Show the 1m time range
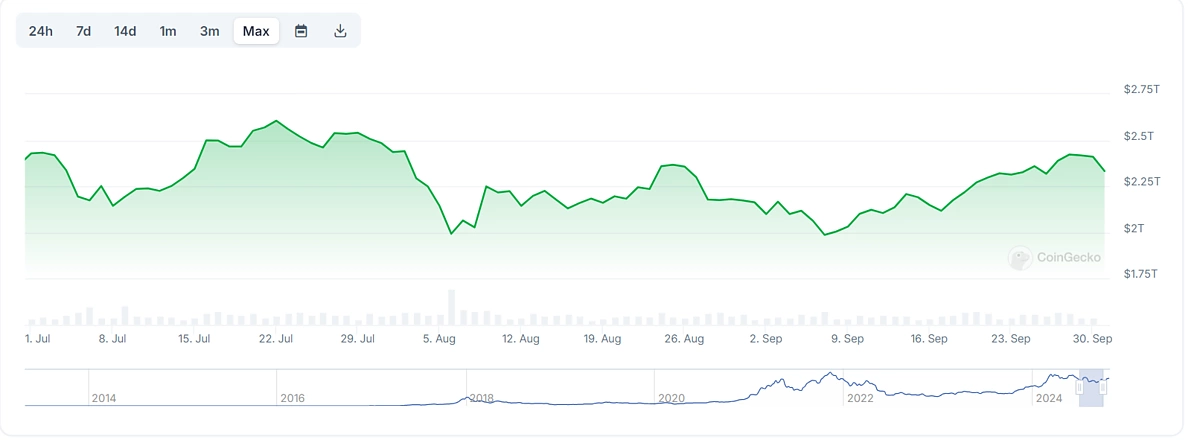Viewport: 1200px width, 440px height. pos(168,31)
